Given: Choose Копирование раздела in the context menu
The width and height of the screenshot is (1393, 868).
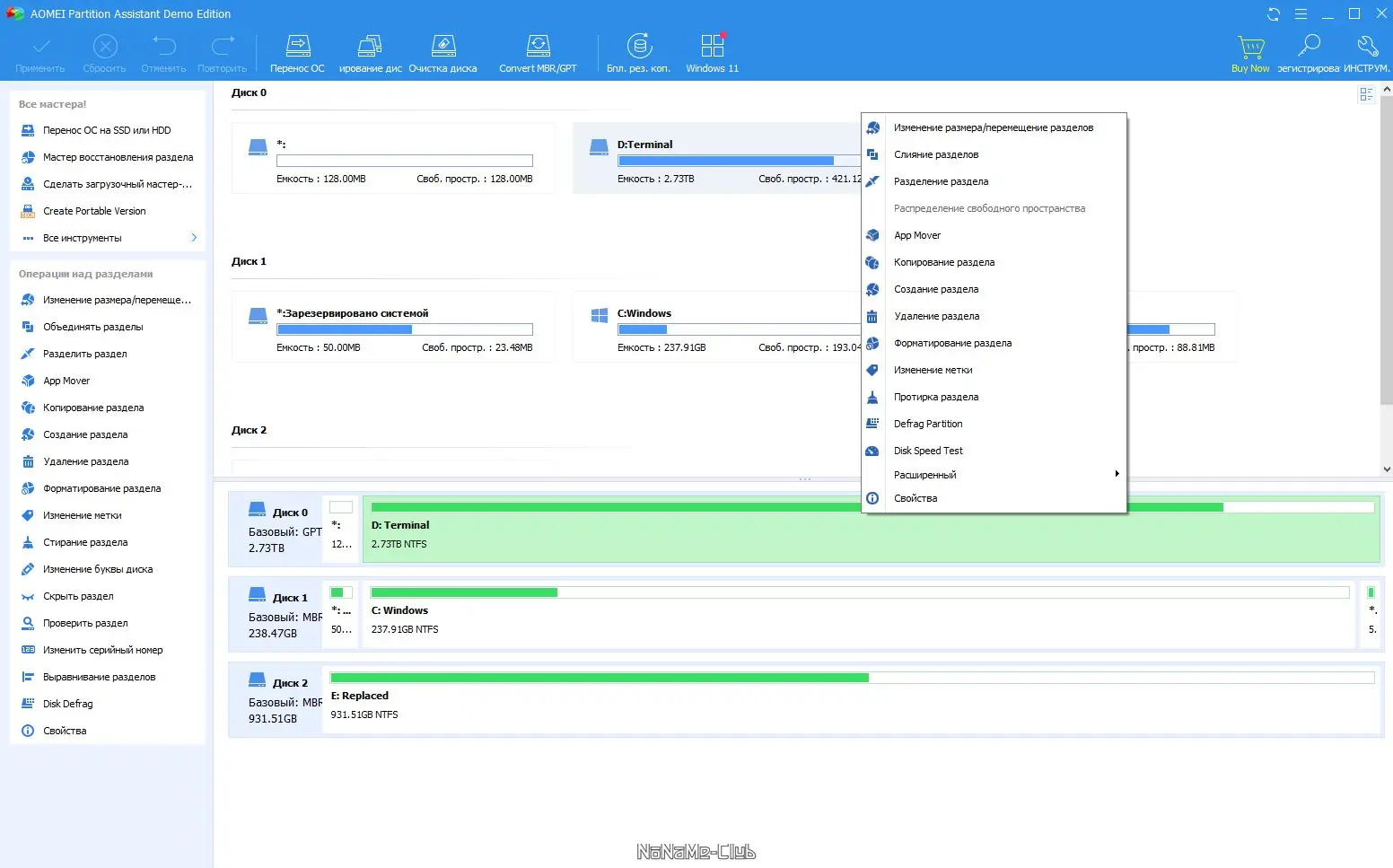Looking at the screenshot, I should tap(994, 262).
